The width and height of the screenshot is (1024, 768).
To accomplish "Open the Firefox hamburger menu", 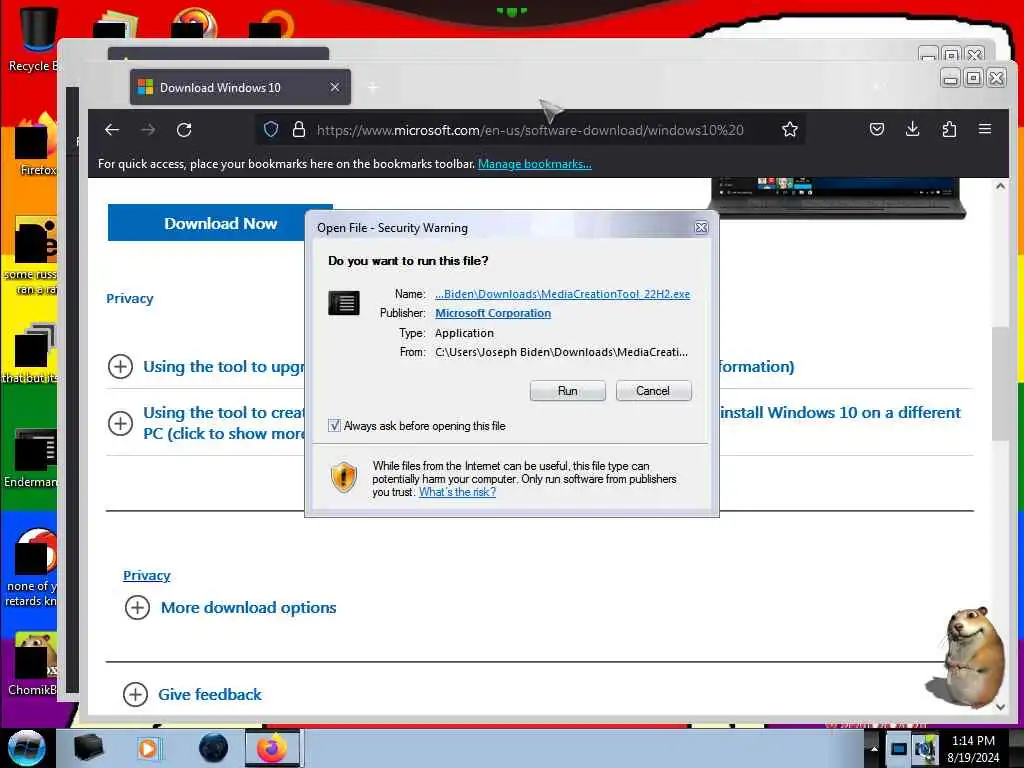I will tap(985, 129).
